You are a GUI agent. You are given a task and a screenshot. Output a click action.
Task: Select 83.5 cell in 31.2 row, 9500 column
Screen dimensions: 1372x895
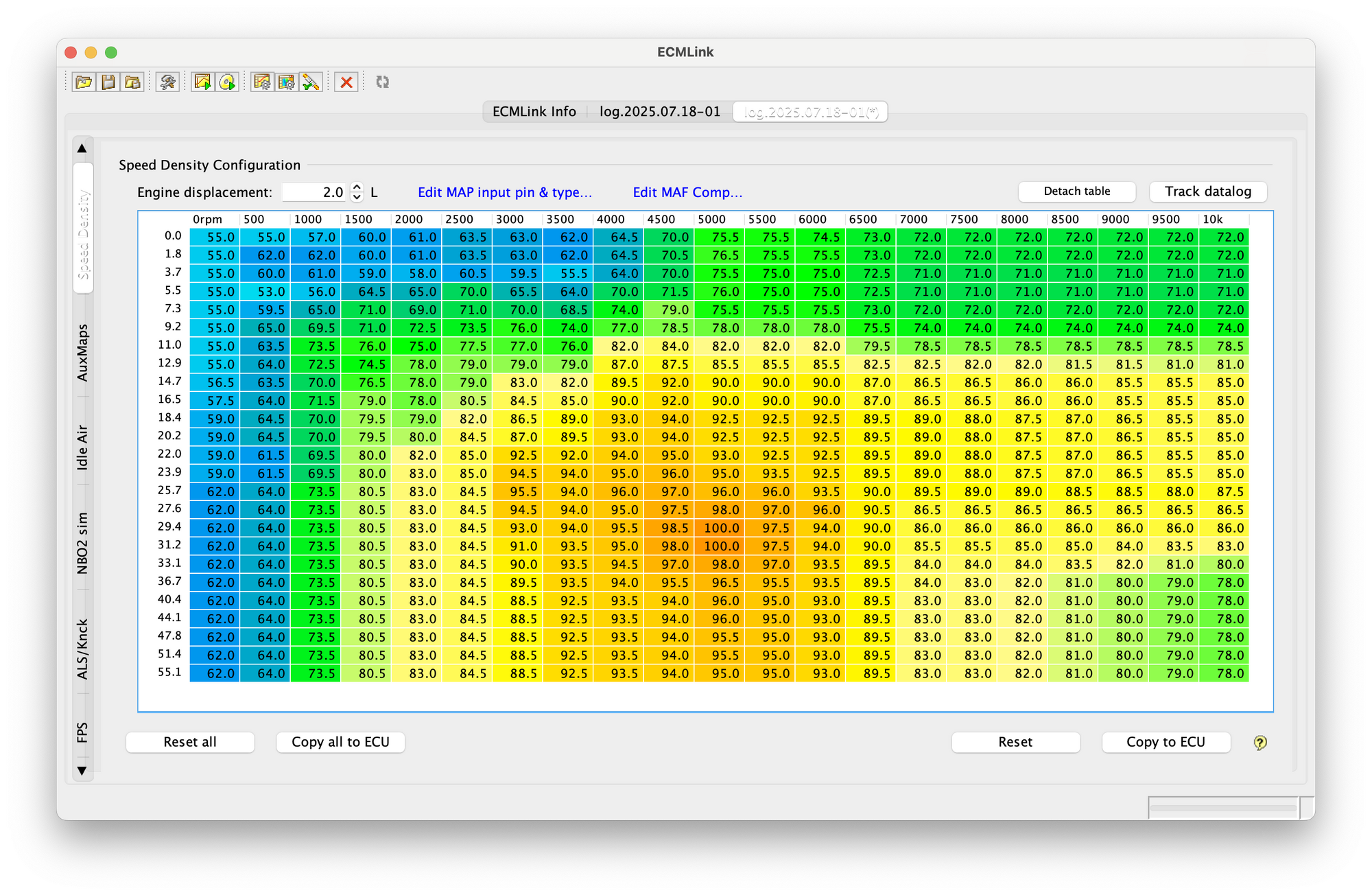[x=1174, y=546]
